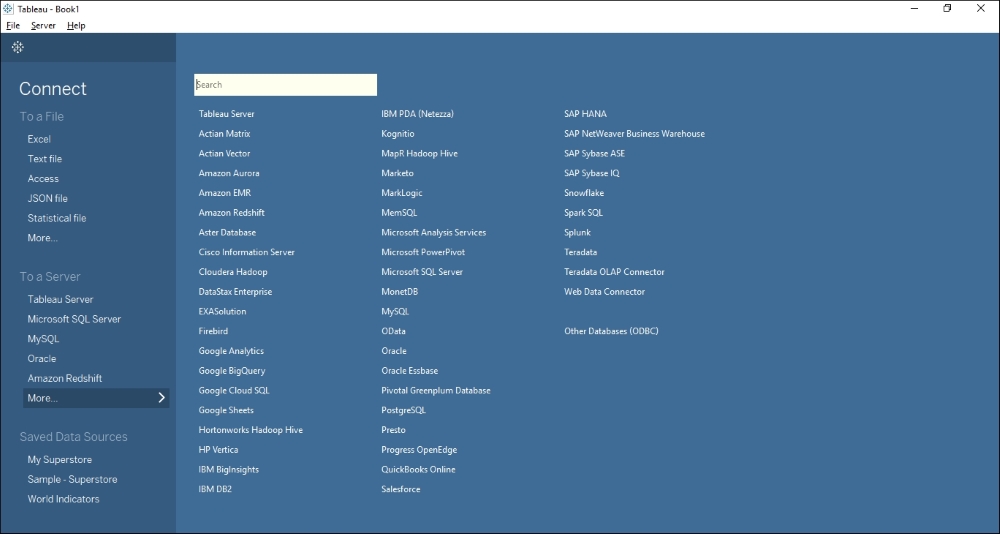The image size is (1000, 534).
Task: Connect to Google Sheets
Action: click(226, 410)
